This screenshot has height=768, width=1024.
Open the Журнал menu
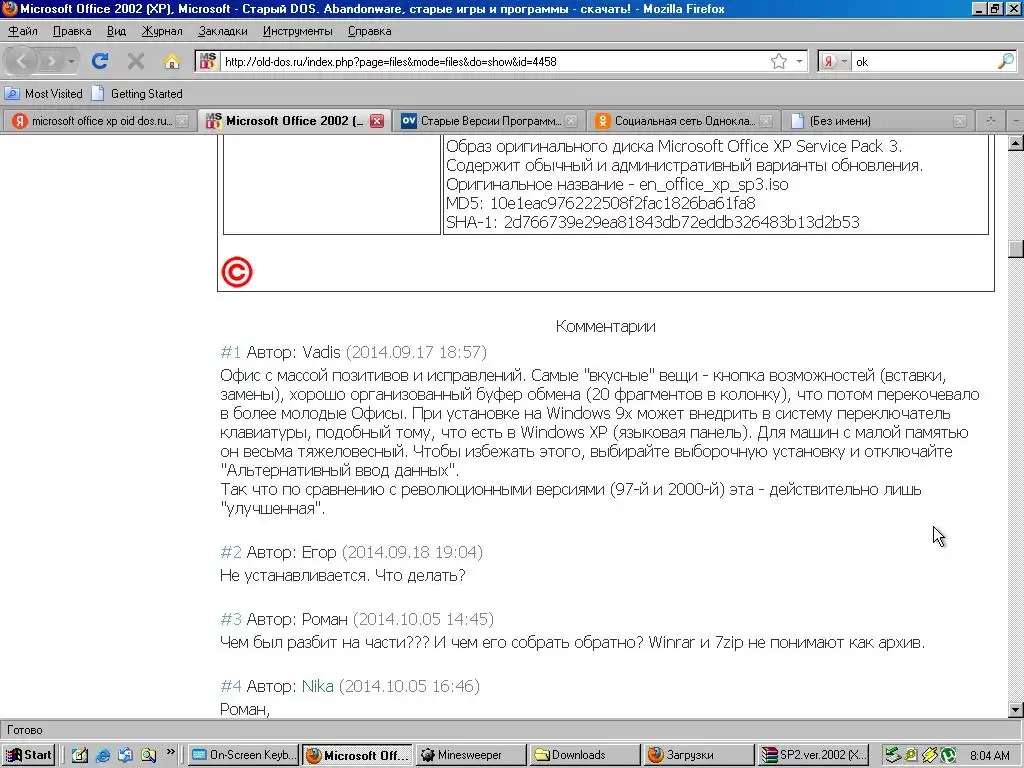162,31
